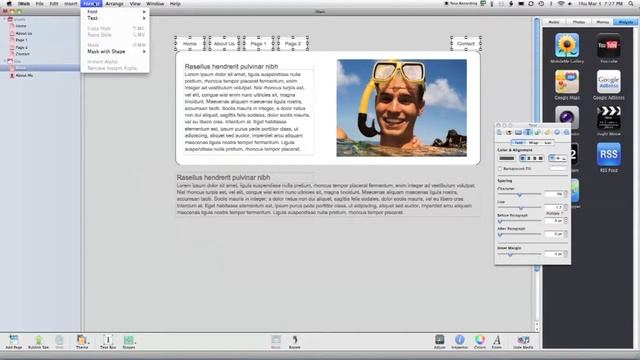Click the Hide Media toolbar icon

pyautogui.click(x=523, y=341)
